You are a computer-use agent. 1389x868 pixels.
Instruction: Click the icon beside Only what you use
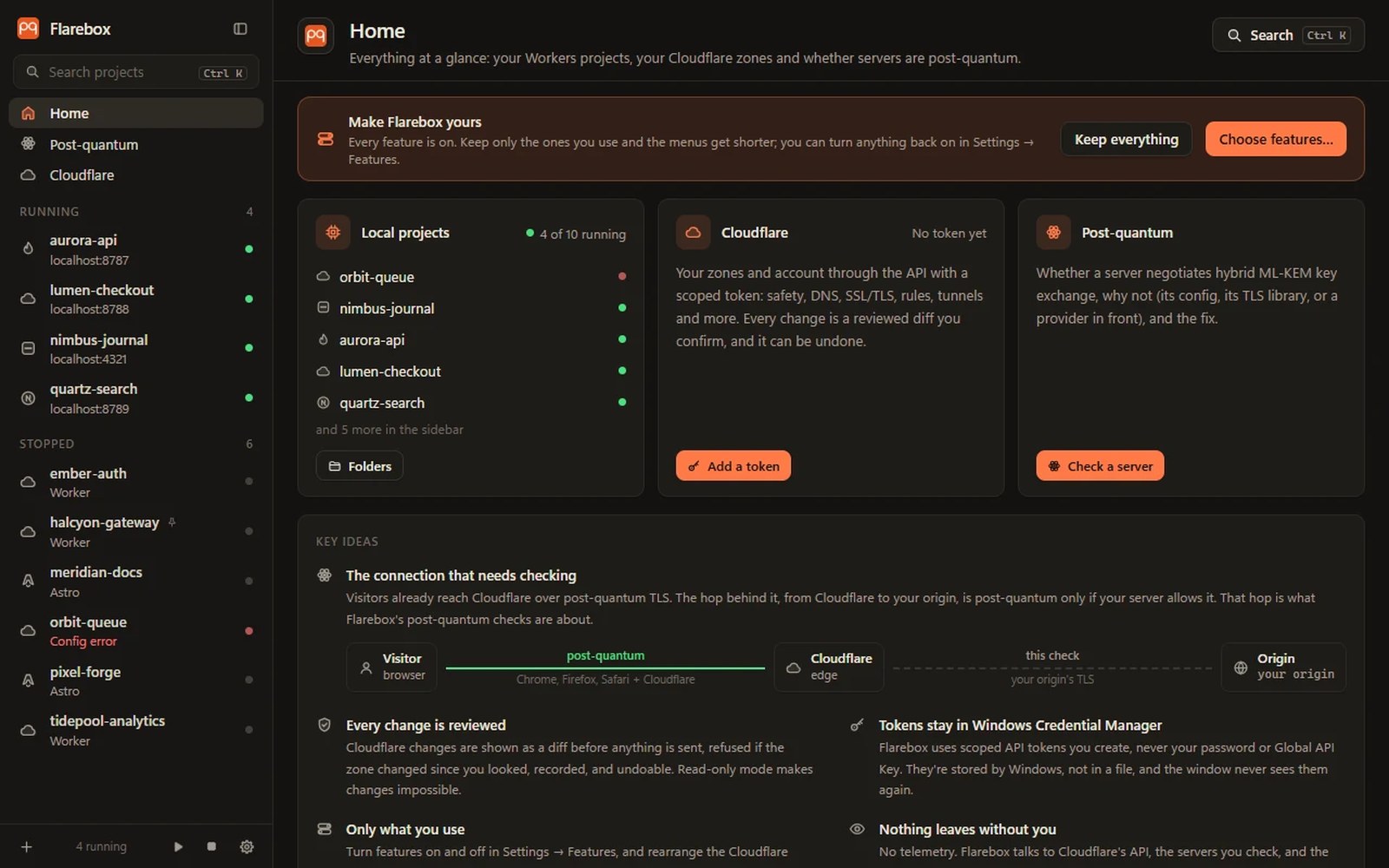point(325,829)
